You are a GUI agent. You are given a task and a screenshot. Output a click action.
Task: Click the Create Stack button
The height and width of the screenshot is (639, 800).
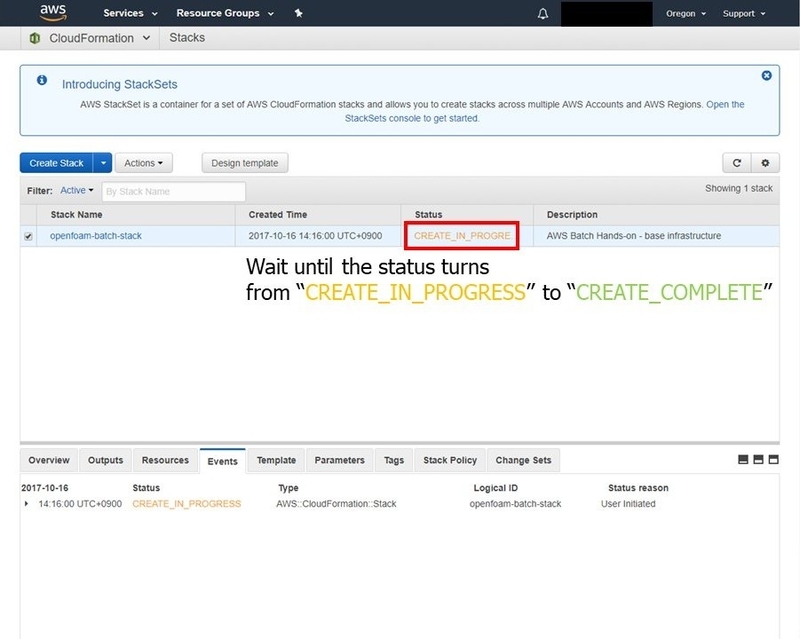point(56,163)
